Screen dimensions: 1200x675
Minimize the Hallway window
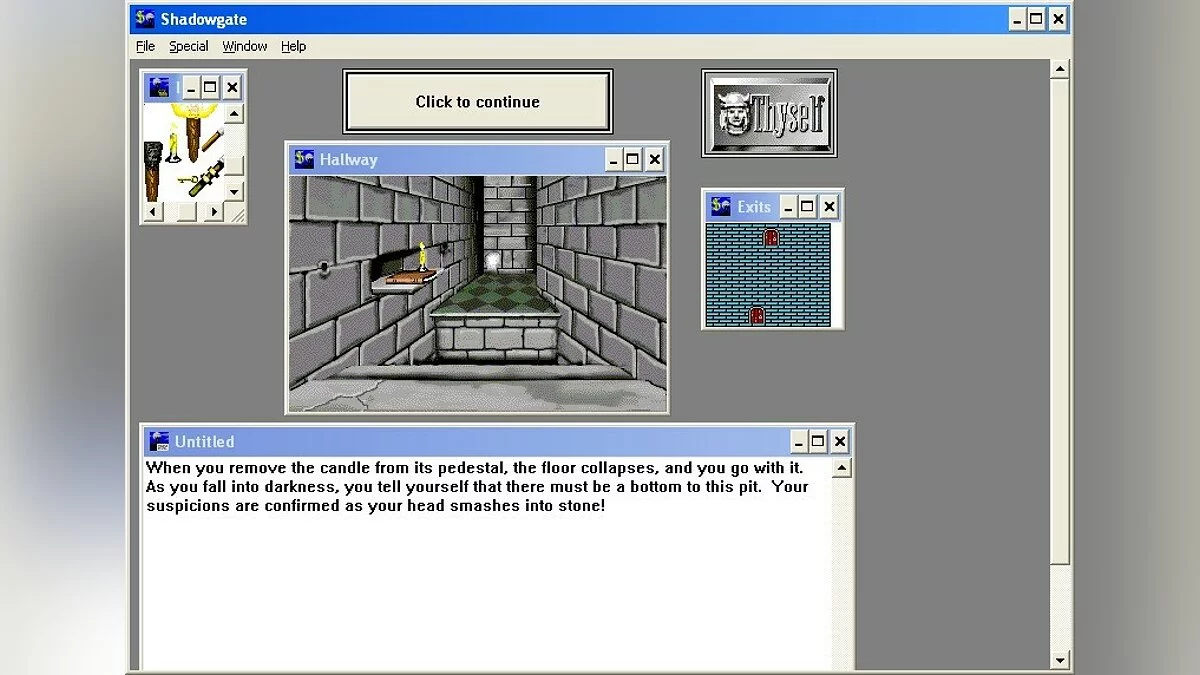tap(612, 159)
